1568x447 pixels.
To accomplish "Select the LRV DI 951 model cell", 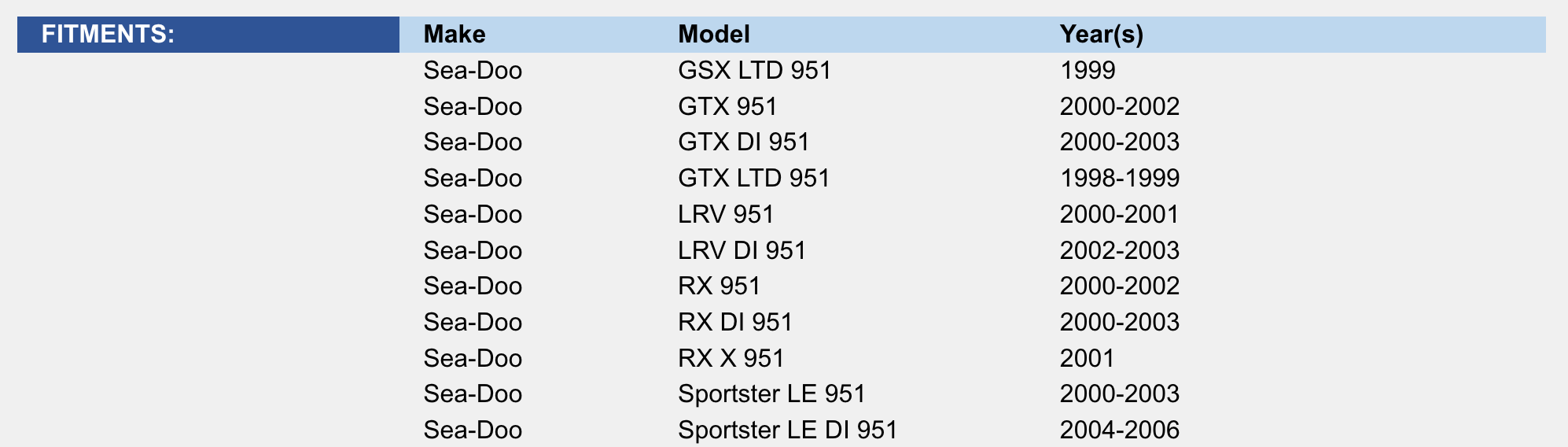I will 742,251.
